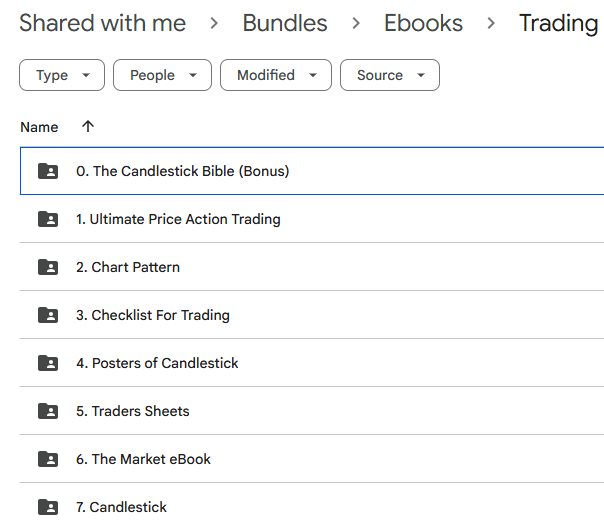
Task: Open the People filter dropdown
Action: coord(162,75)
